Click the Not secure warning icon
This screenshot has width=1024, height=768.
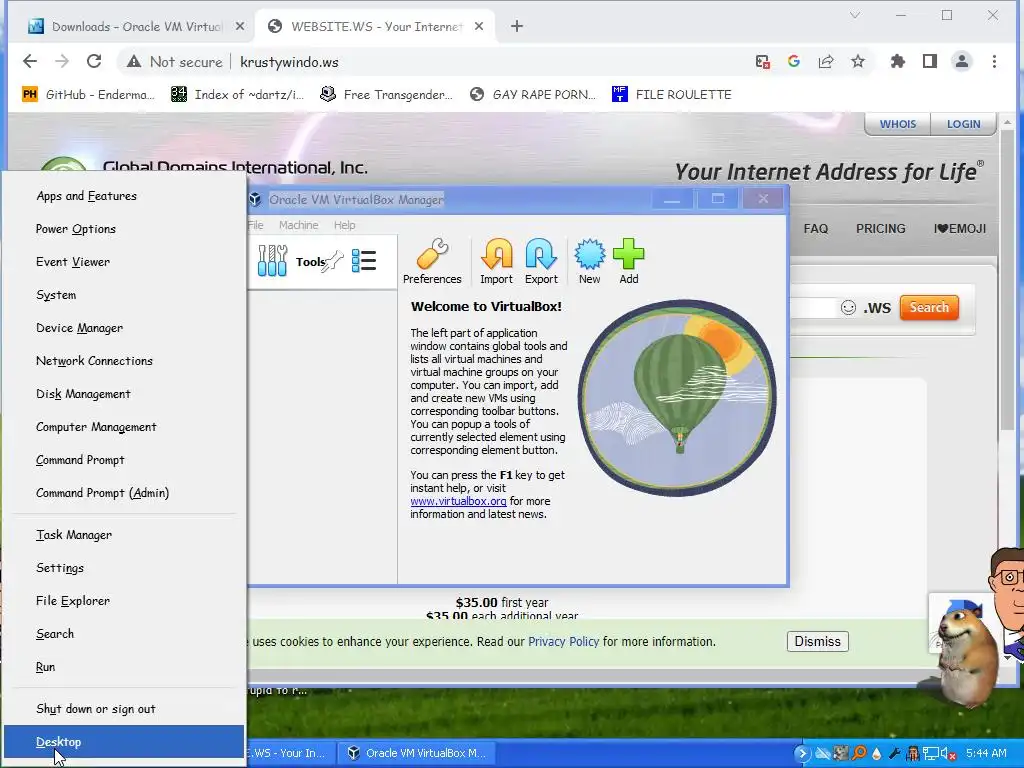[x=134, y=62]
